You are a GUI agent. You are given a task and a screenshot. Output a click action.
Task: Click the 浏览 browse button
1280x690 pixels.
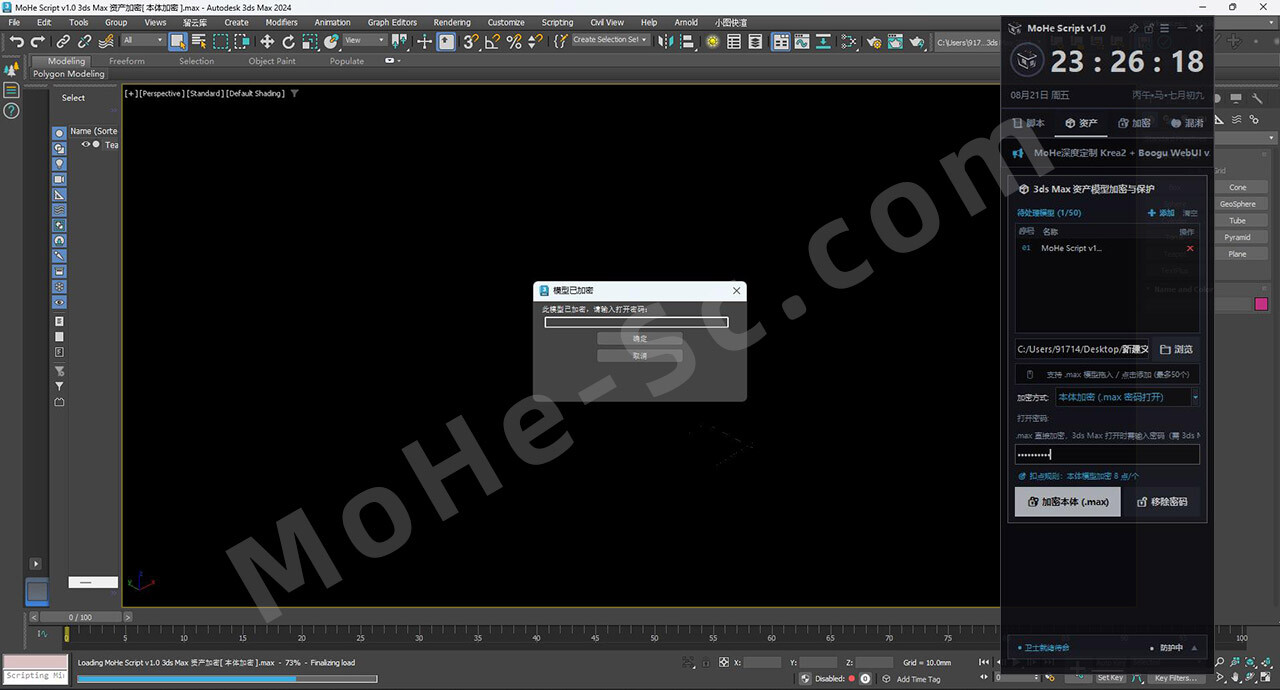(x=1176, y=349)
